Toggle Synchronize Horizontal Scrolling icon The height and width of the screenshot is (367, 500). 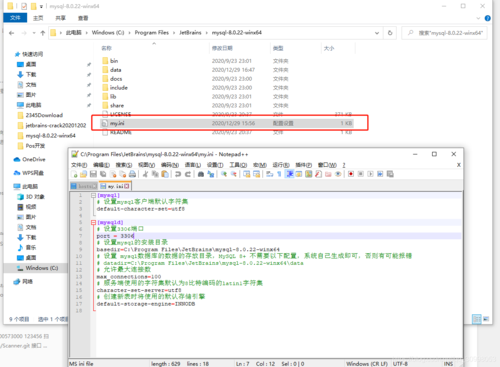click(256, 174)
